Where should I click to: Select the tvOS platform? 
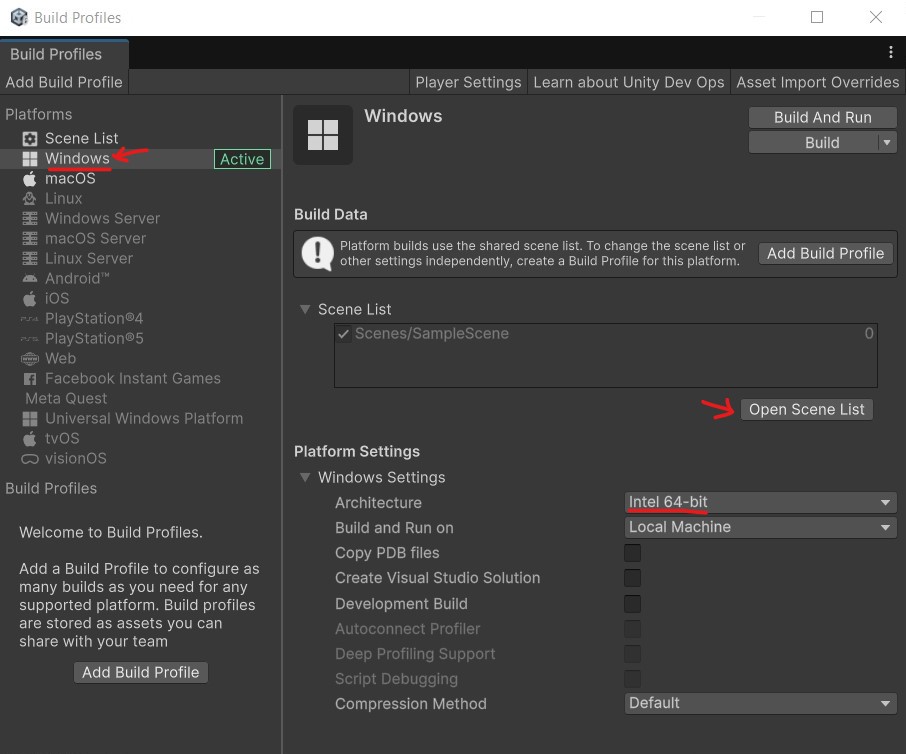point(140,439)
